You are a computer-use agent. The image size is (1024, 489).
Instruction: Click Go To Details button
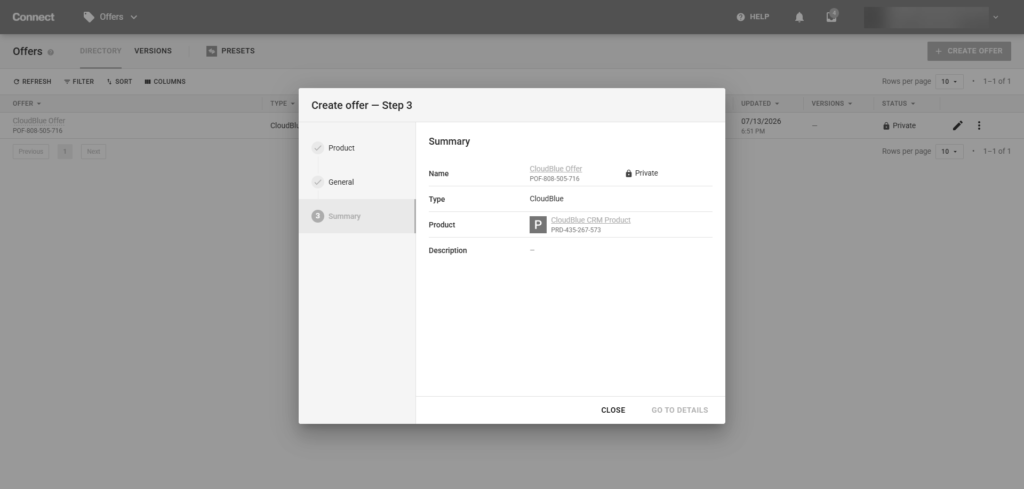coord(679,410)
